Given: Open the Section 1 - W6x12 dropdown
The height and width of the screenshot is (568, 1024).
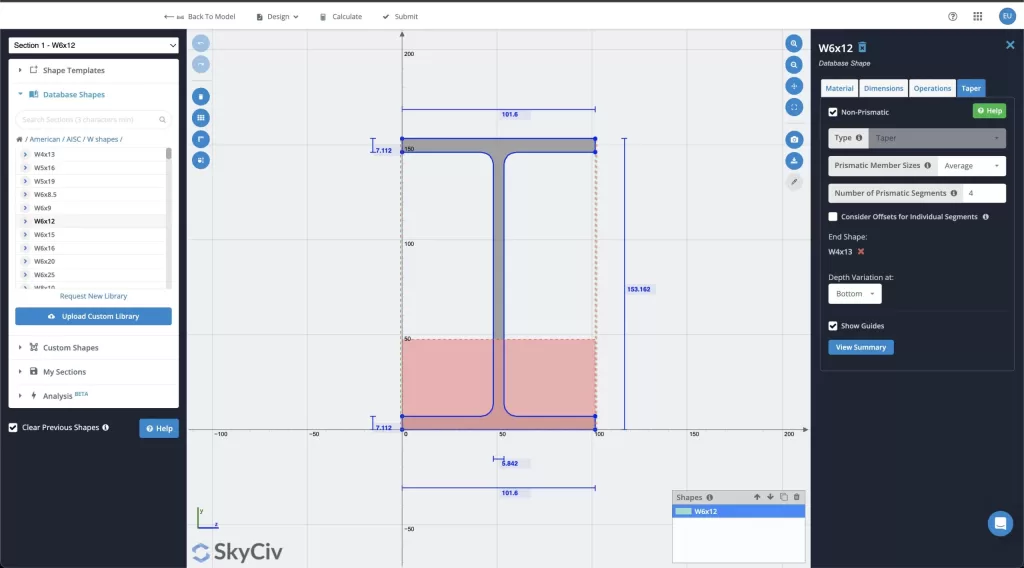Looking at the screenshot, I should click(93, 45).
